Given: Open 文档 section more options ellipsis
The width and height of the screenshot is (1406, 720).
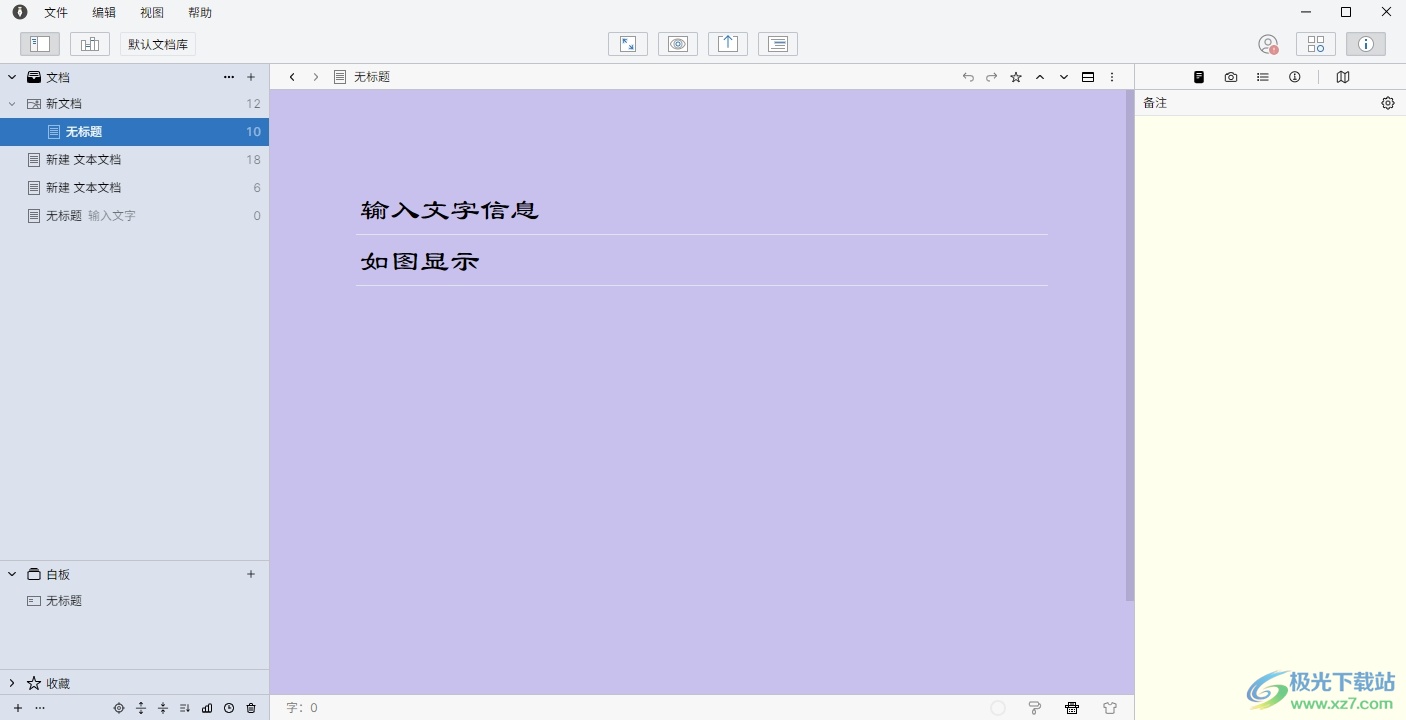Looking at the screenshot, I should point(229,77).
